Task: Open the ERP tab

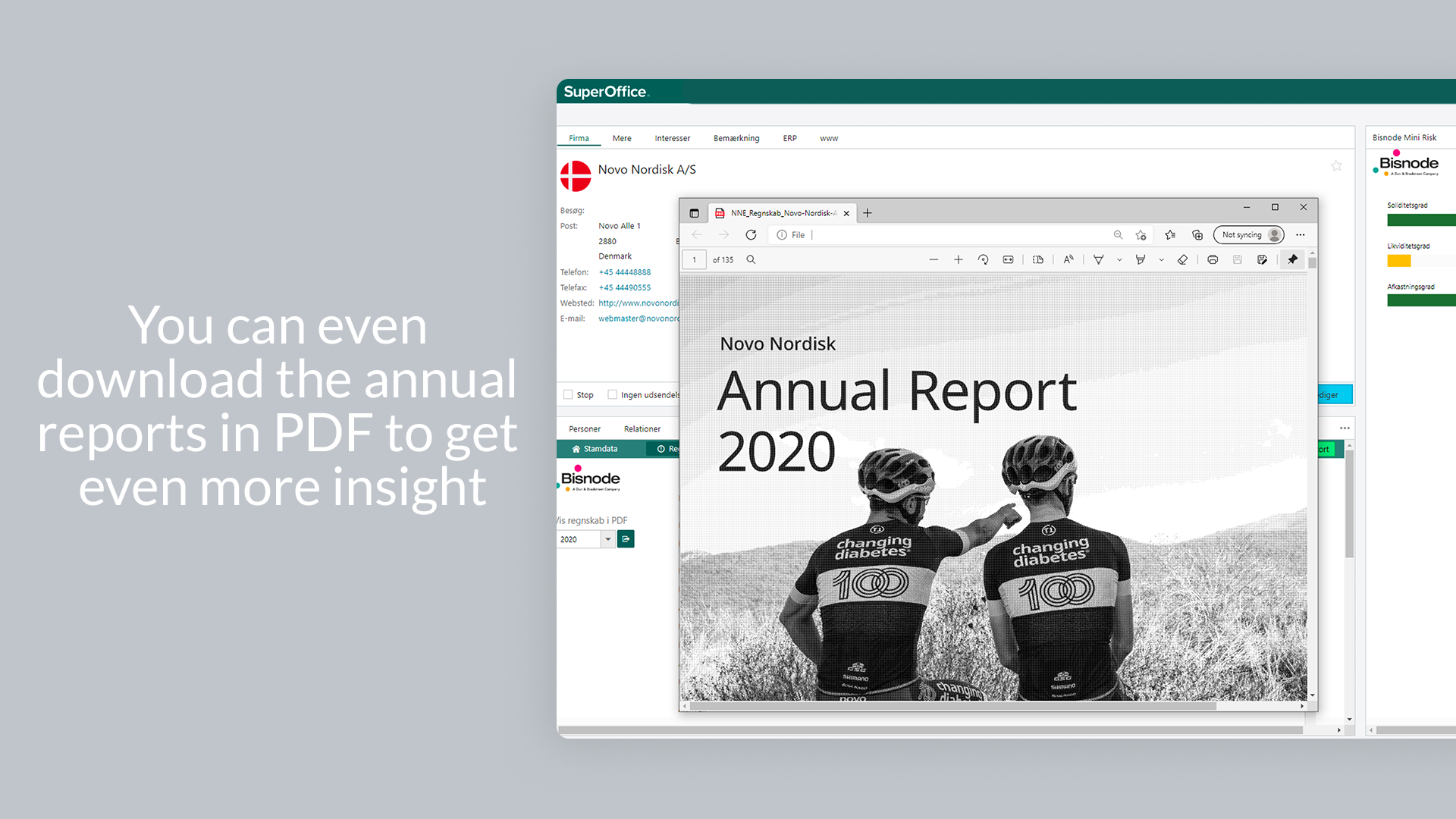Action: point(789,138)
